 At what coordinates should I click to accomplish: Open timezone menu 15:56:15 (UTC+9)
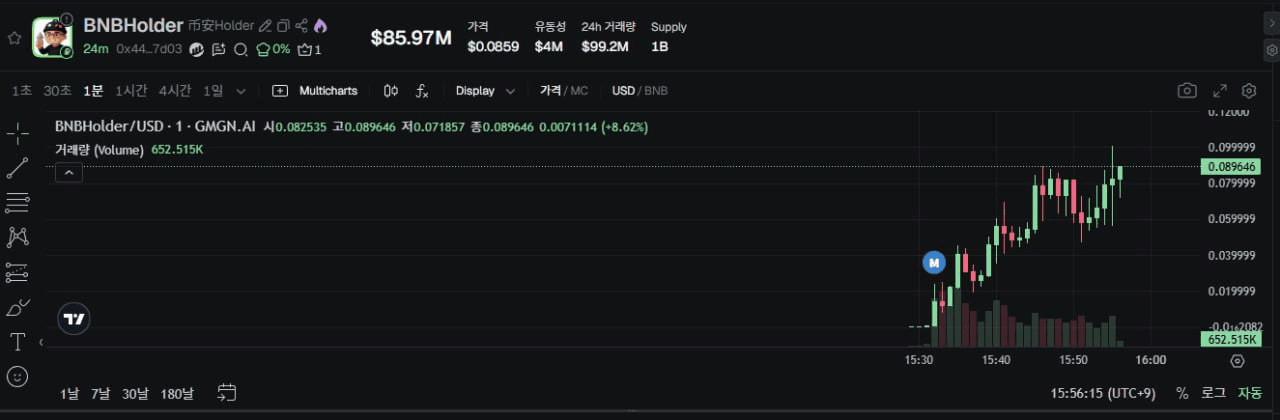1104,393
